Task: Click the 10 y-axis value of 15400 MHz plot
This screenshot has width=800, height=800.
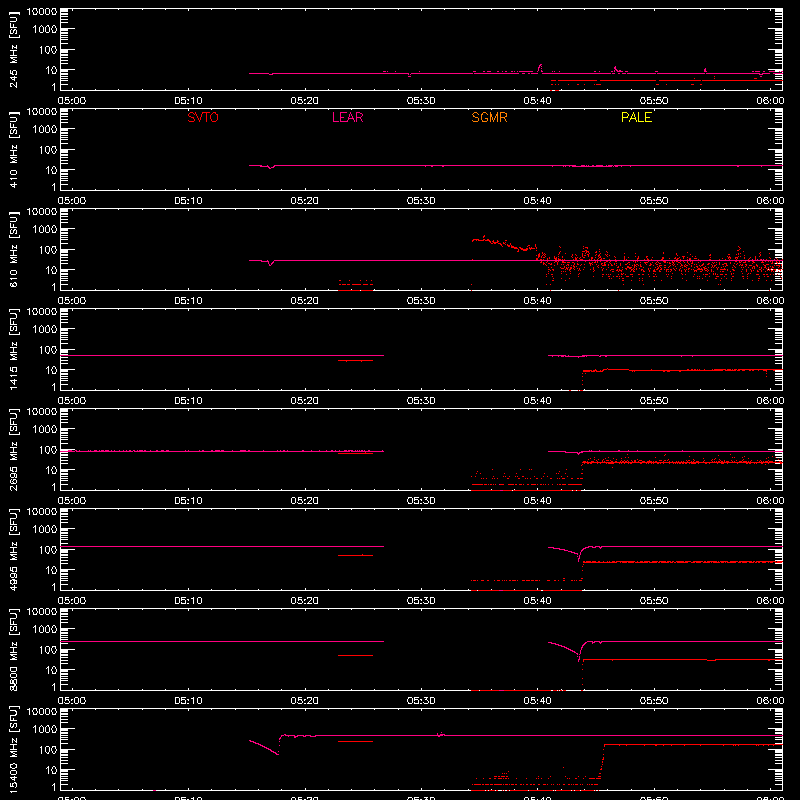Action: (51, 770)
